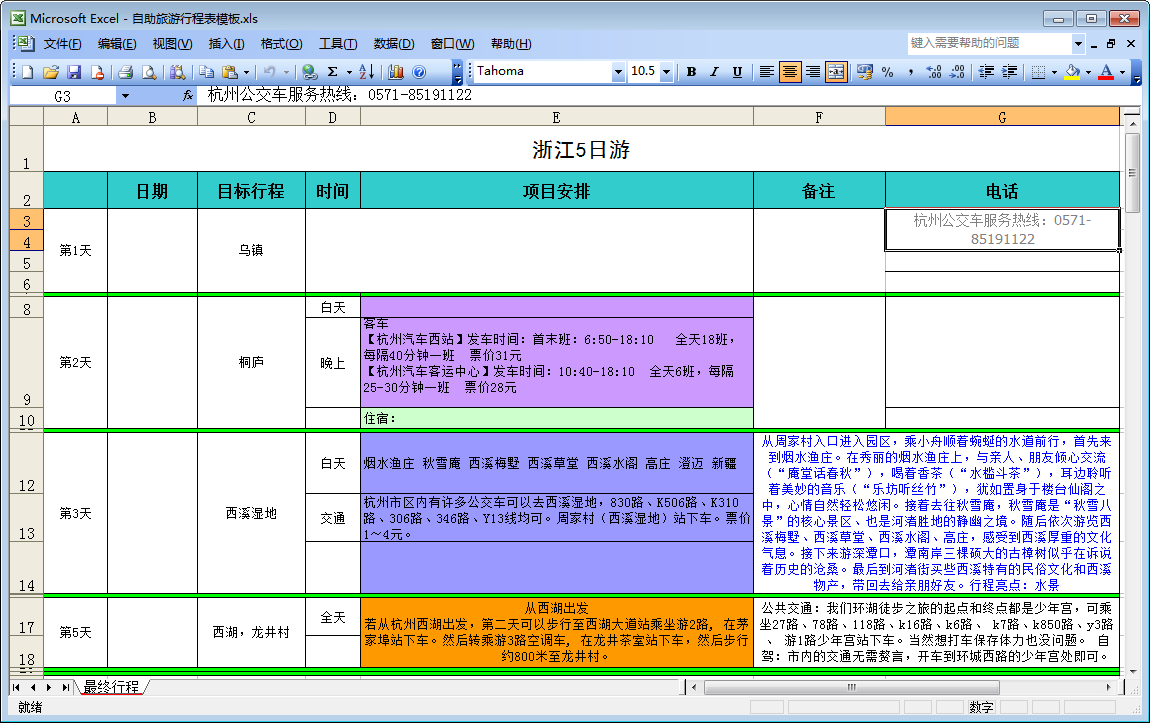Toggle Merge and Center
This screenshot has height=723, width=1150.
pyautogui.click(x=836, y=71)
